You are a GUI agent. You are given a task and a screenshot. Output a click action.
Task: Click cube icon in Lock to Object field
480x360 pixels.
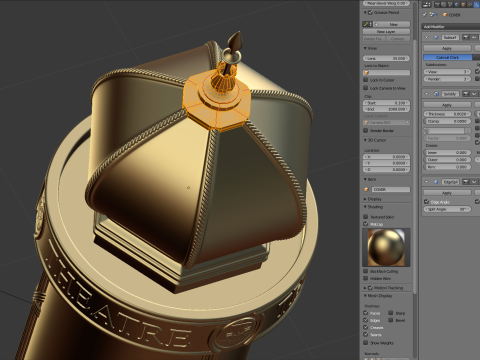pos(367,73)
